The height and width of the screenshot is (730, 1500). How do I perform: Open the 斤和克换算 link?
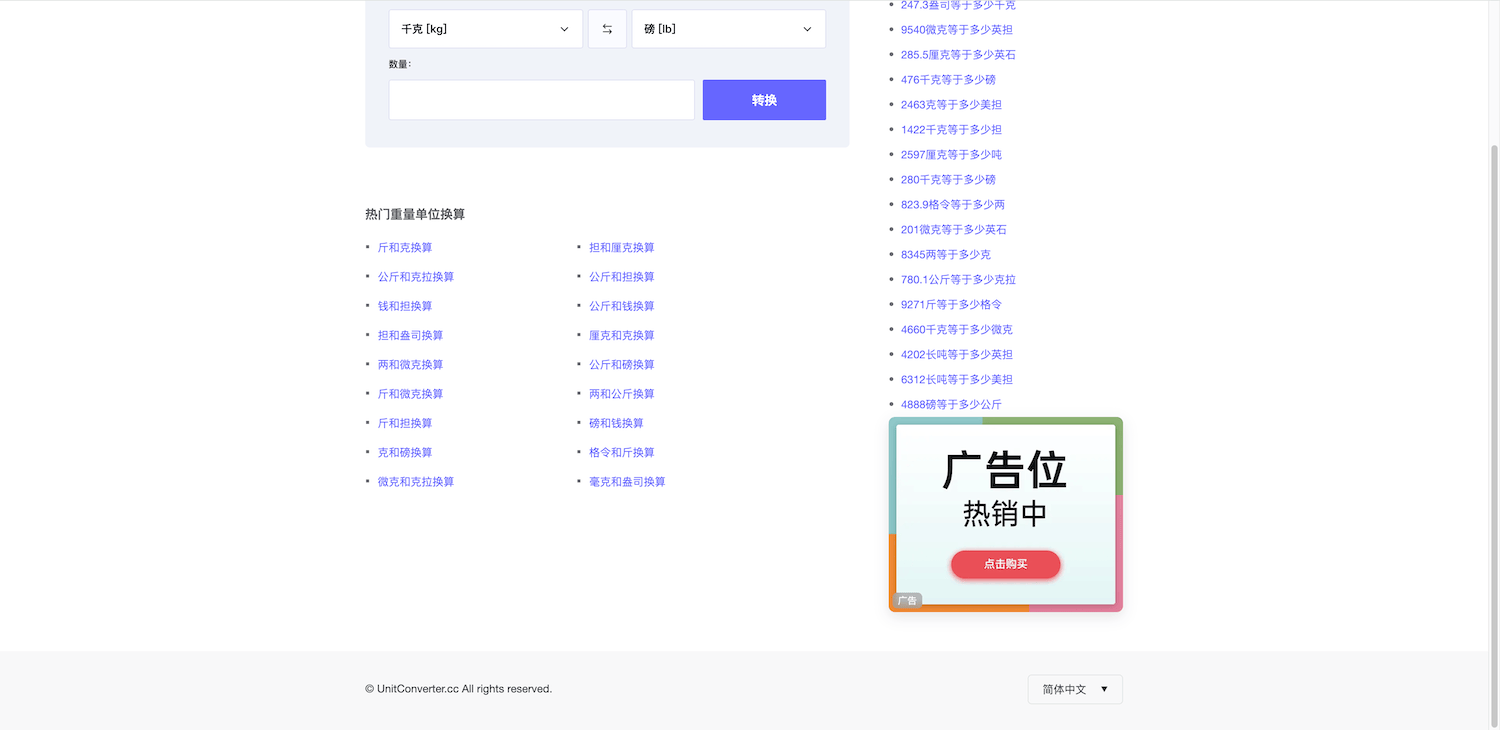(405, 247)
